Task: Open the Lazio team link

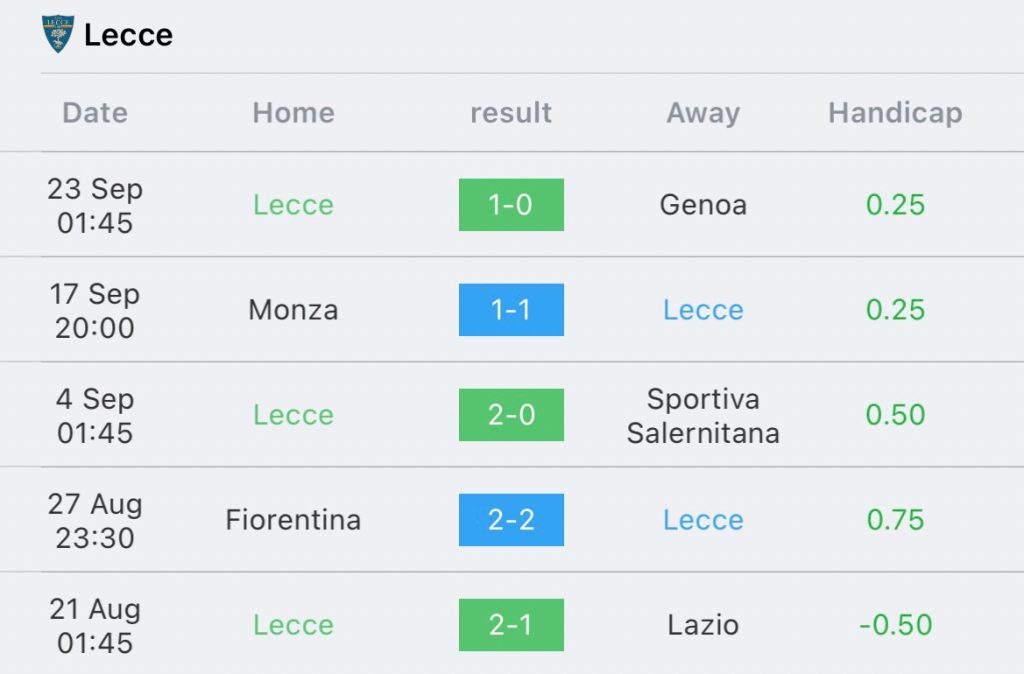Action: click(x=703, y=625)
